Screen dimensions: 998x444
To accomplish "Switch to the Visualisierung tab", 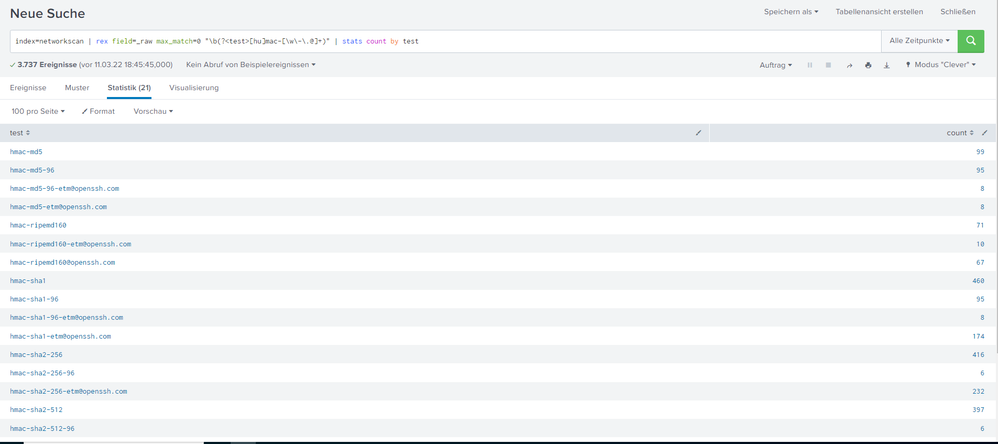I will [194, 88].
